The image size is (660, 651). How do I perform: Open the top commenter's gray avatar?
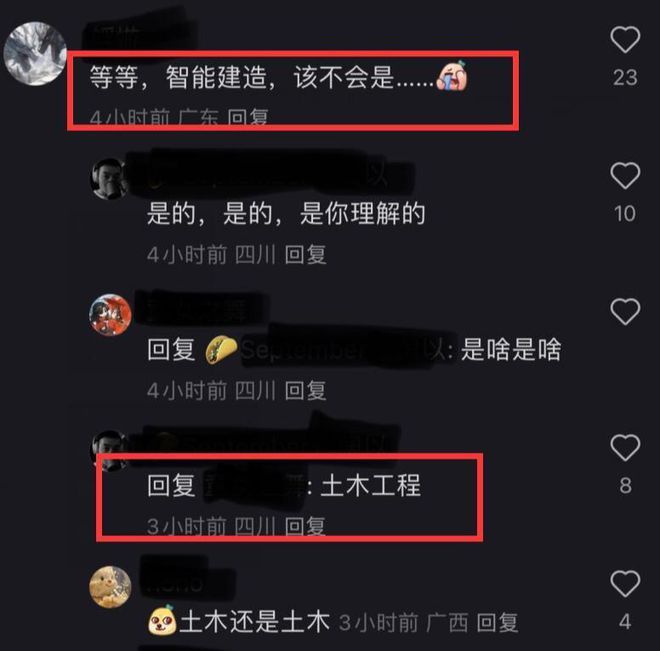click(x=35, y=53)
